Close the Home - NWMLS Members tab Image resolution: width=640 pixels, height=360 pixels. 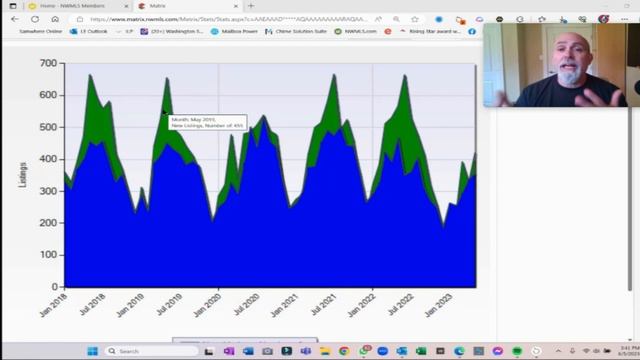tap(127, 6)
